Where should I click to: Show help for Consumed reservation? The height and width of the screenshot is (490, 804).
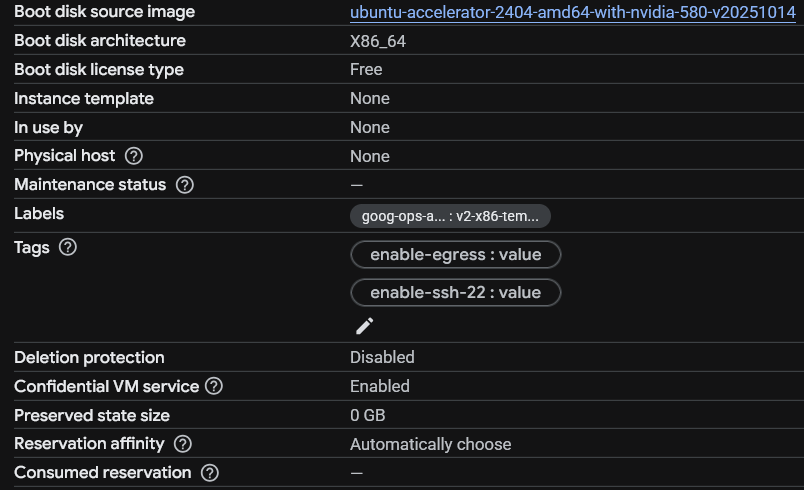(210, 473)
